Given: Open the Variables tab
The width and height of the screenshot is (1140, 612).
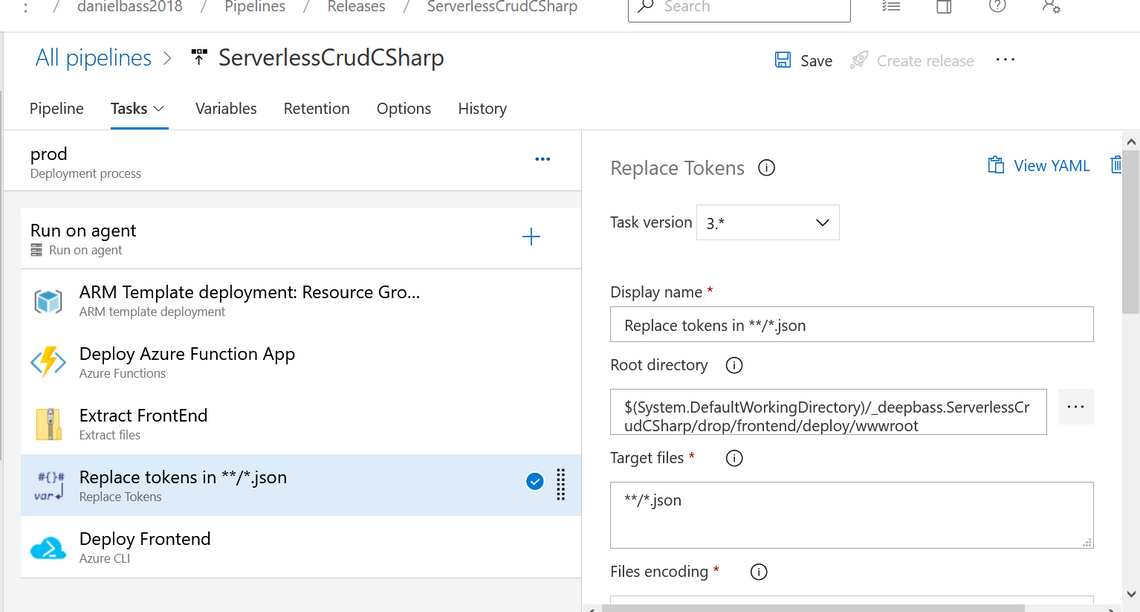Looking at the screenshot, I should (226, 108).
